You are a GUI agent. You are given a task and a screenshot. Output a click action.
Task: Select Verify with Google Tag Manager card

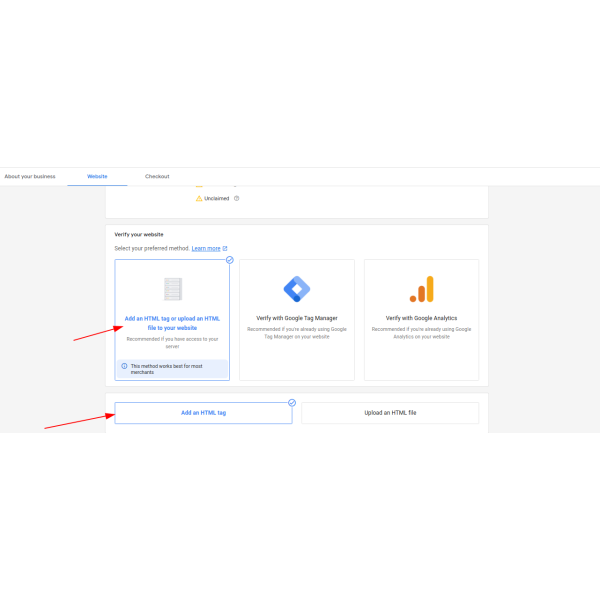click(x=297, y=320)
